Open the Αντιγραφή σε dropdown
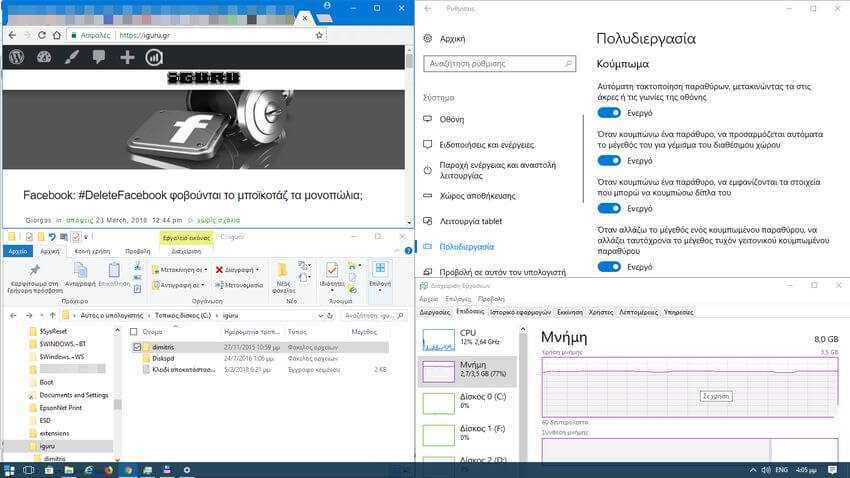850x478 pixels. tap(178, 285)
